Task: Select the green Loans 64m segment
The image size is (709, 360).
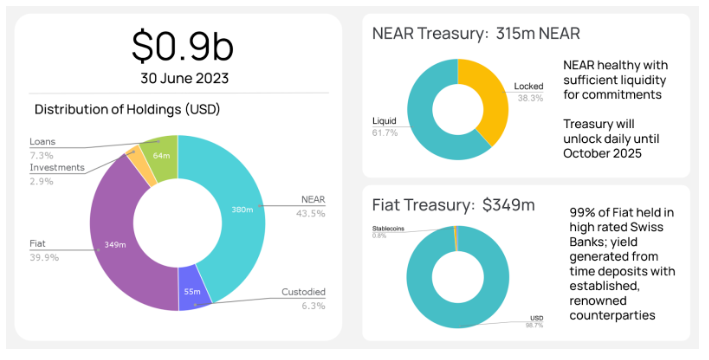Action: pyautogui.click(x=161, y=155)
